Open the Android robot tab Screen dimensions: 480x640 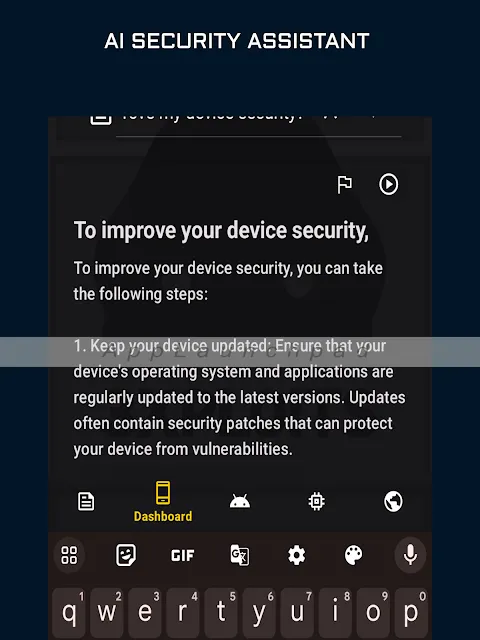(240, 501)
